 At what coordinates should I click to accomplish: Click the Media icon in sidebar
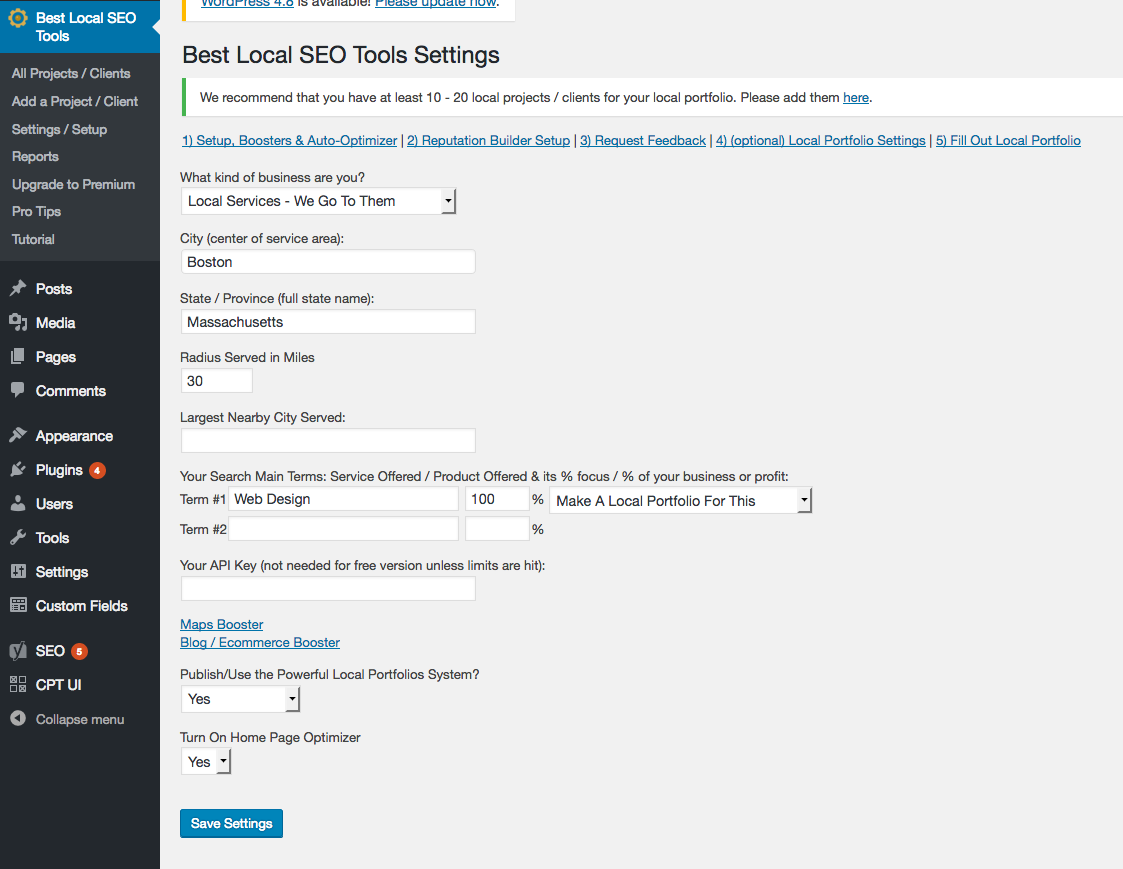18,322
